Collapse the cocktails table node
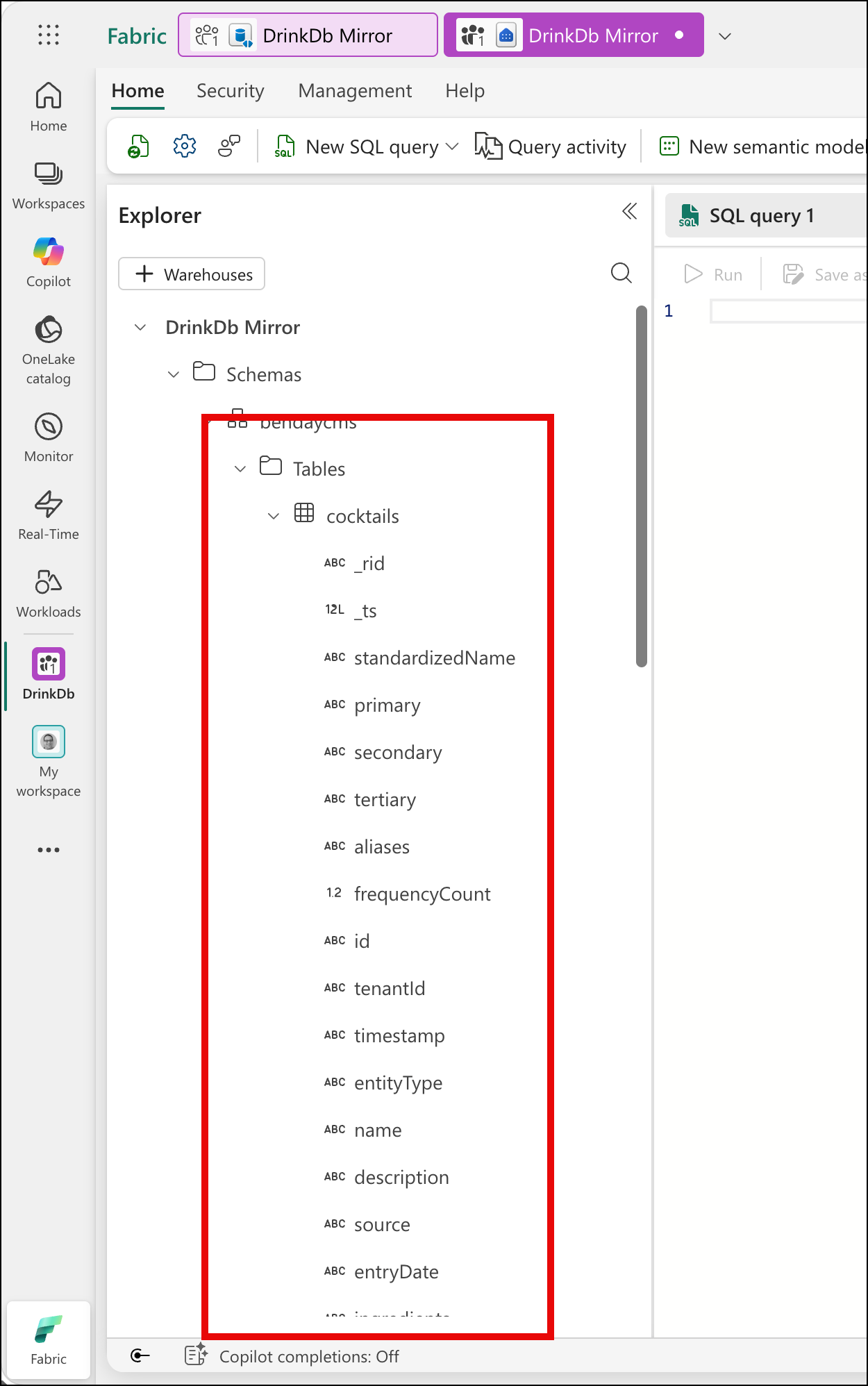The width and height of the screenshot is (868, 1386). 274,516
